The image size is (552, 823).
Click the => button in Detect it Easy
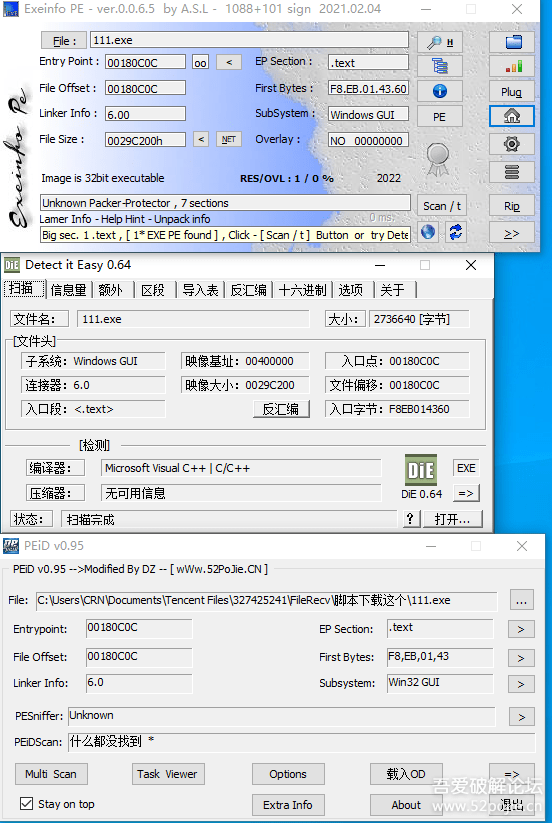[x=466, y=493]
